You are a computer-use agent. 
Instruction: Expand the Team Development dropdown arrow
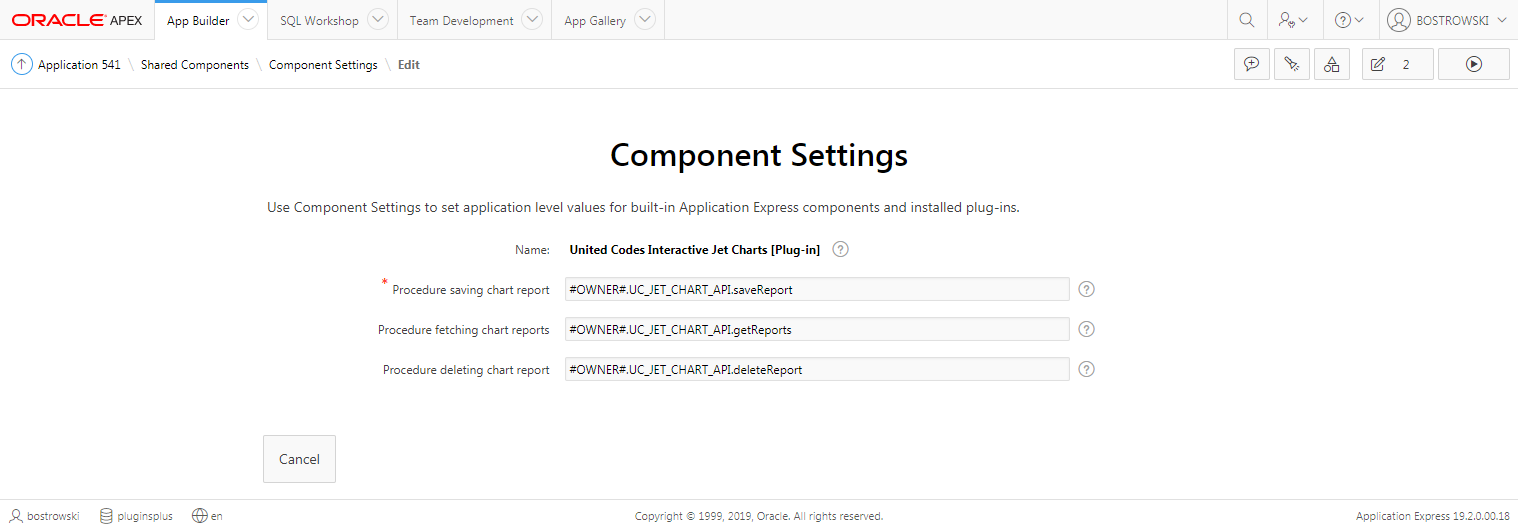click(x=532, y=20)
